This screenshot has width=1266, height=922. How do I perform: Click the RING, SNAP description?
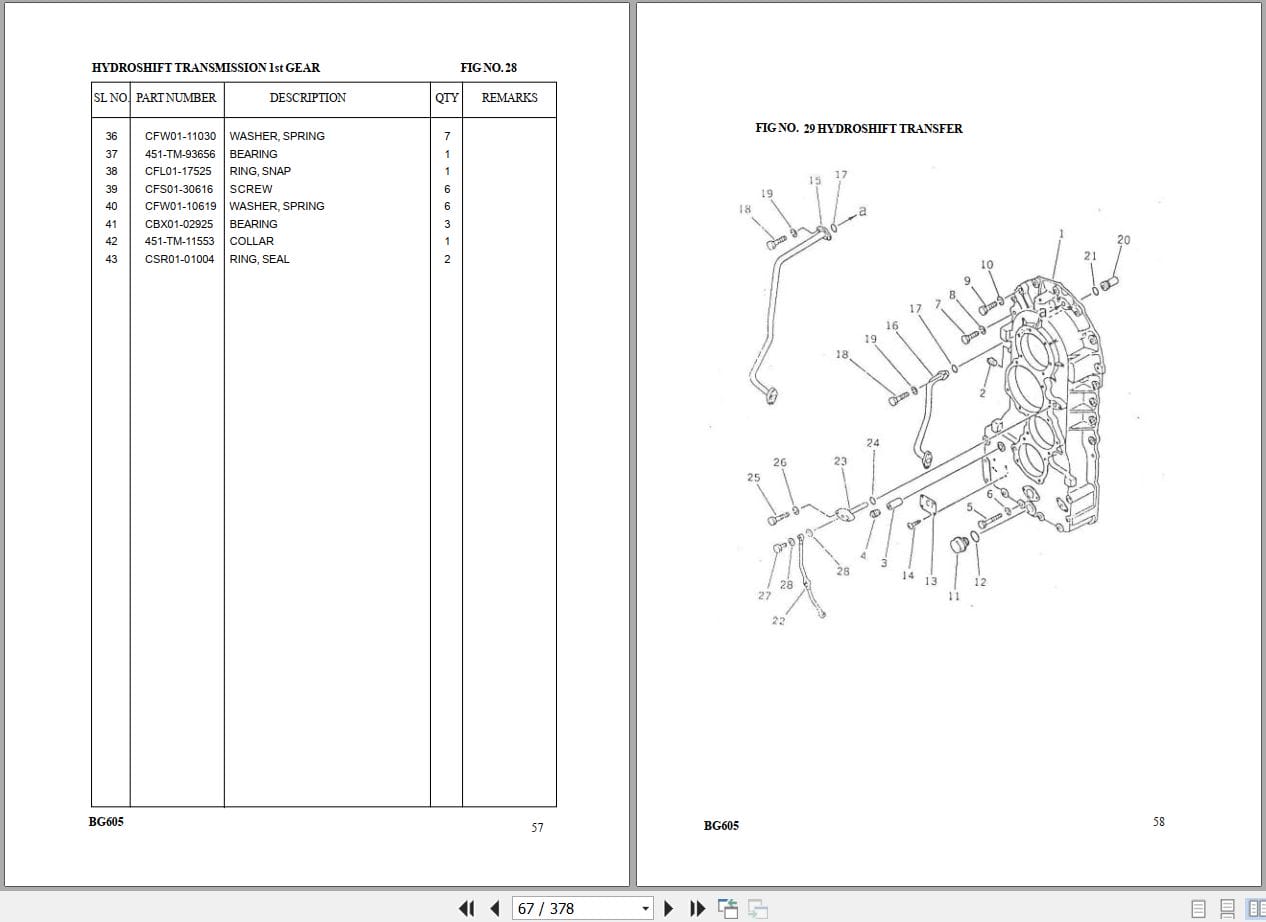[260, 171]
